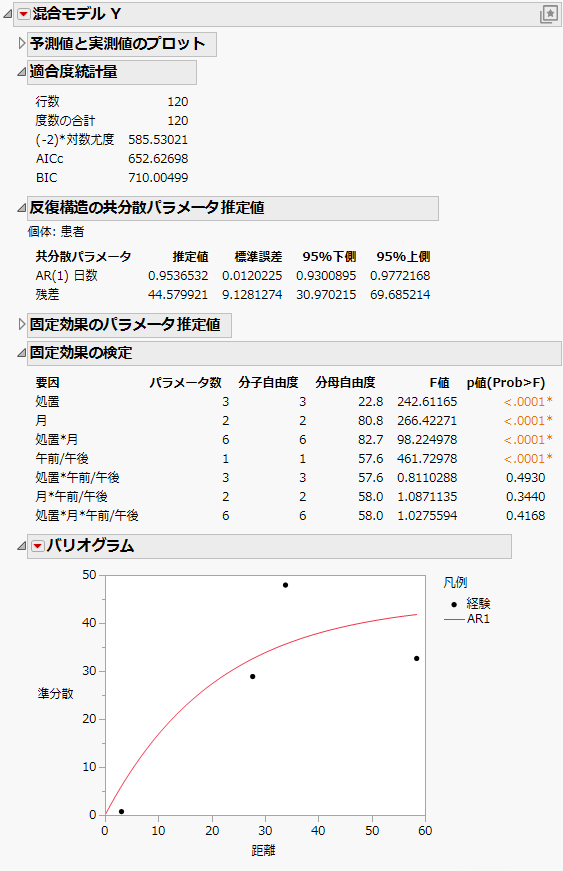
Task: Collapse the 適合度統計量 section
Action: (21, 72)
